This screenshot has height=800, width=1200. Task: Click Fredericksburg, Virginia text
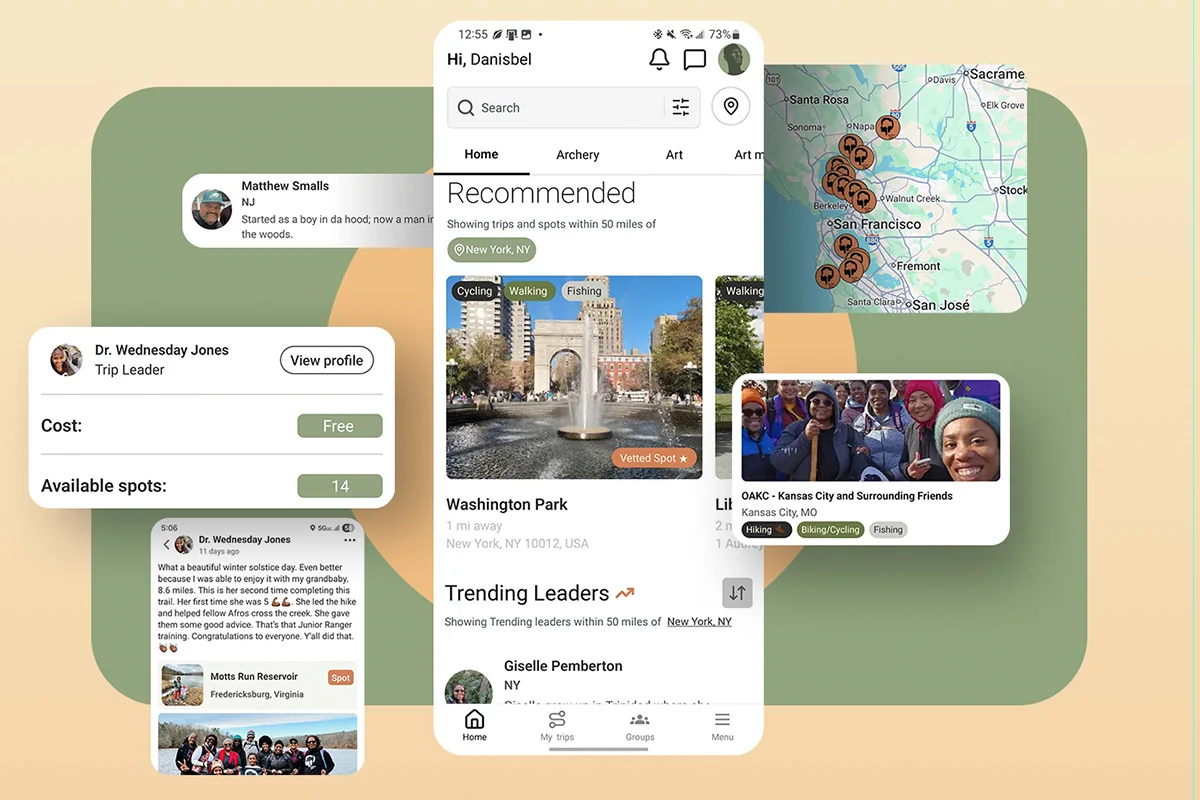tap(257, 695)
